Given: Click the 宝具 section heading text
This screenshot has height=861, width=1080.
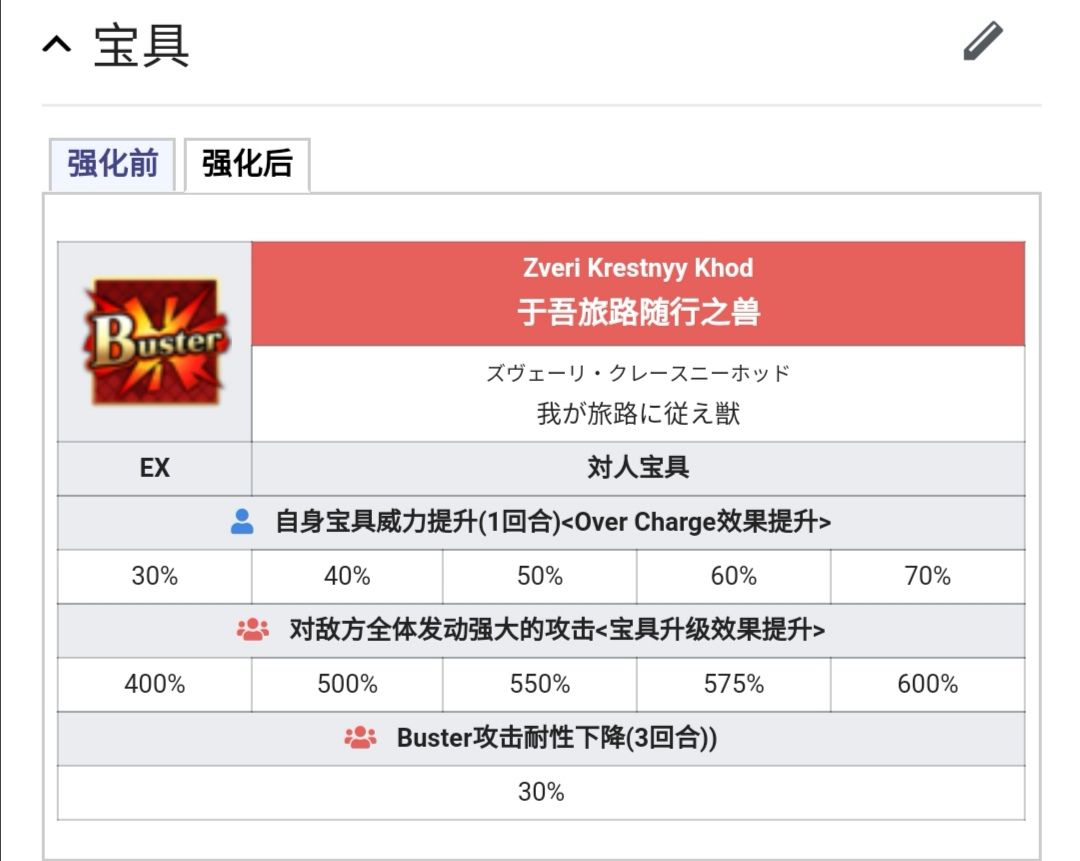Looking at the screenshot, I should pos(142,45).
